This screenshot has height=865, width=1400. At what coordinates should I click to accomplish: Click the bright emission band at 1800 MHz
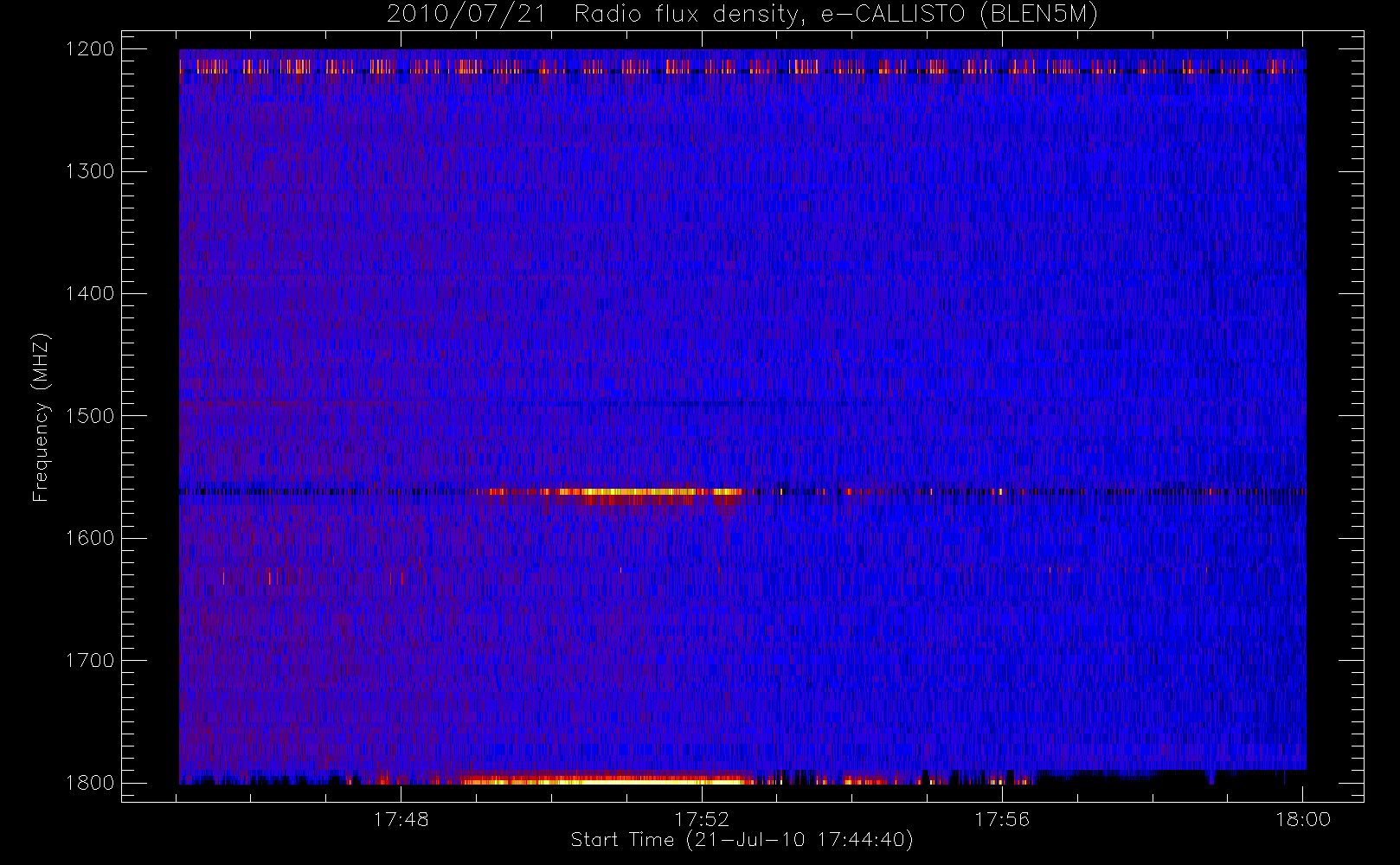point(606,780)
